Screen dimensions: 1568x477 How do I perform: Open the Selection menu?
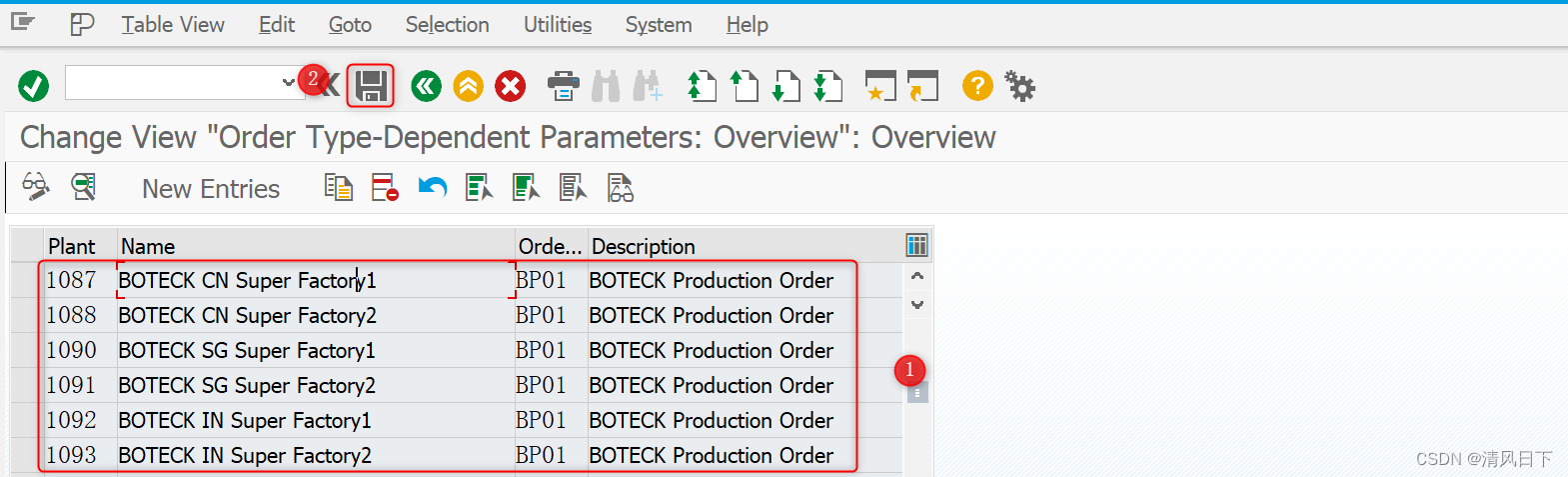tap(447, 25)
